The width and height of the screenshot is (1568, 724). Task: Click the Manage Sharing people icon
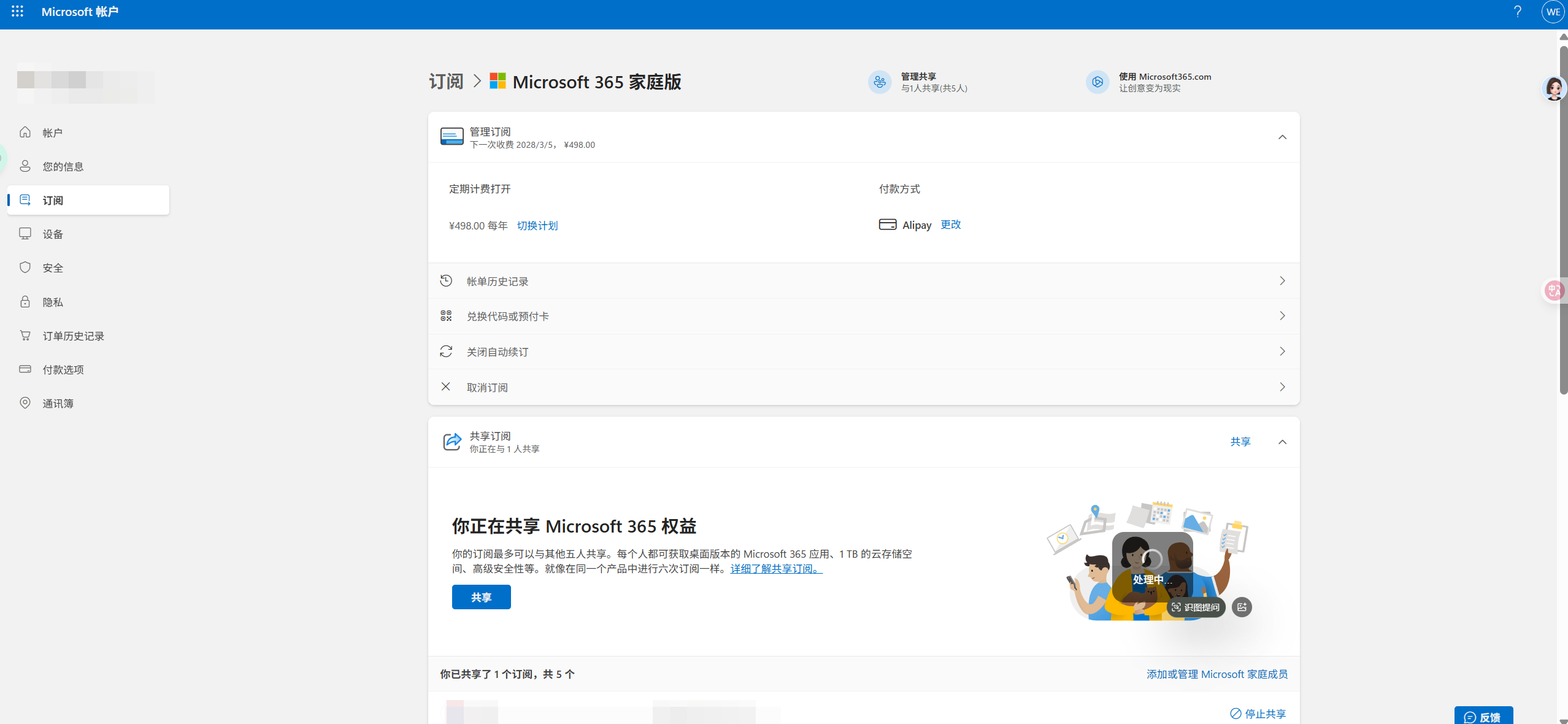point(880,82)
